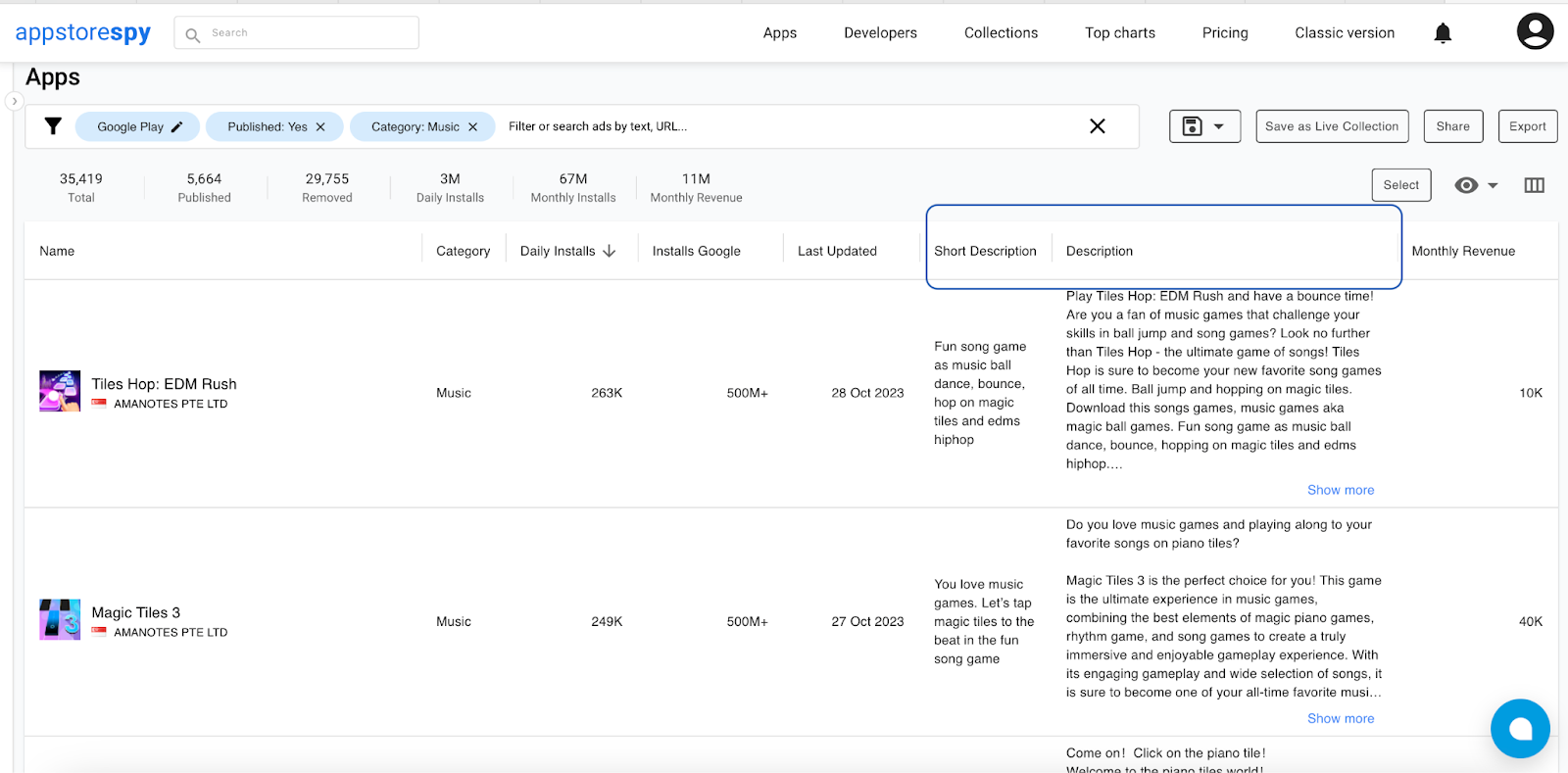Open the Magic Tiles 3 title
Image resolution: width=1568 pixels, height=773 pixels.
click(135, 612)
